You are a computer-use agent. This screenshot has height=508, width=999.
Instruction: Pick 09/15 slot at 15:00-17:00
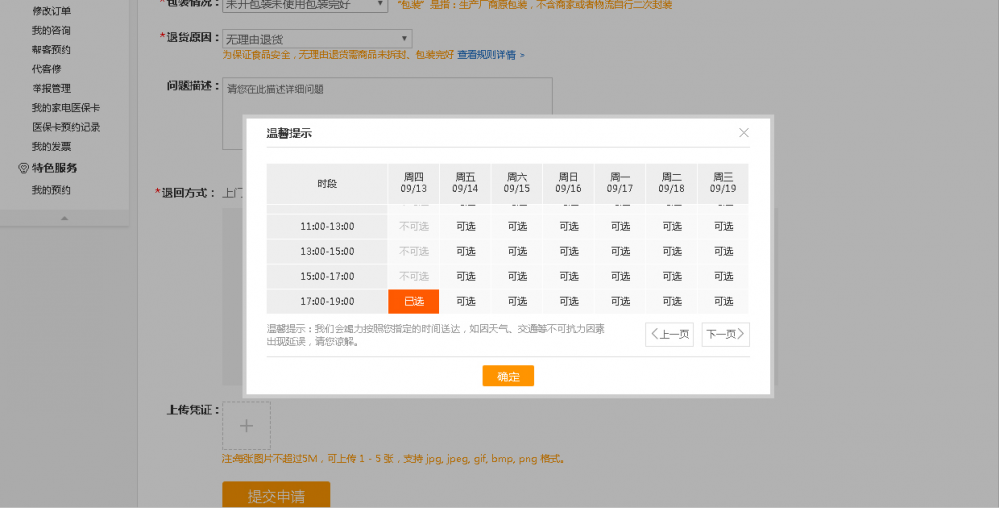click(517, 276)
